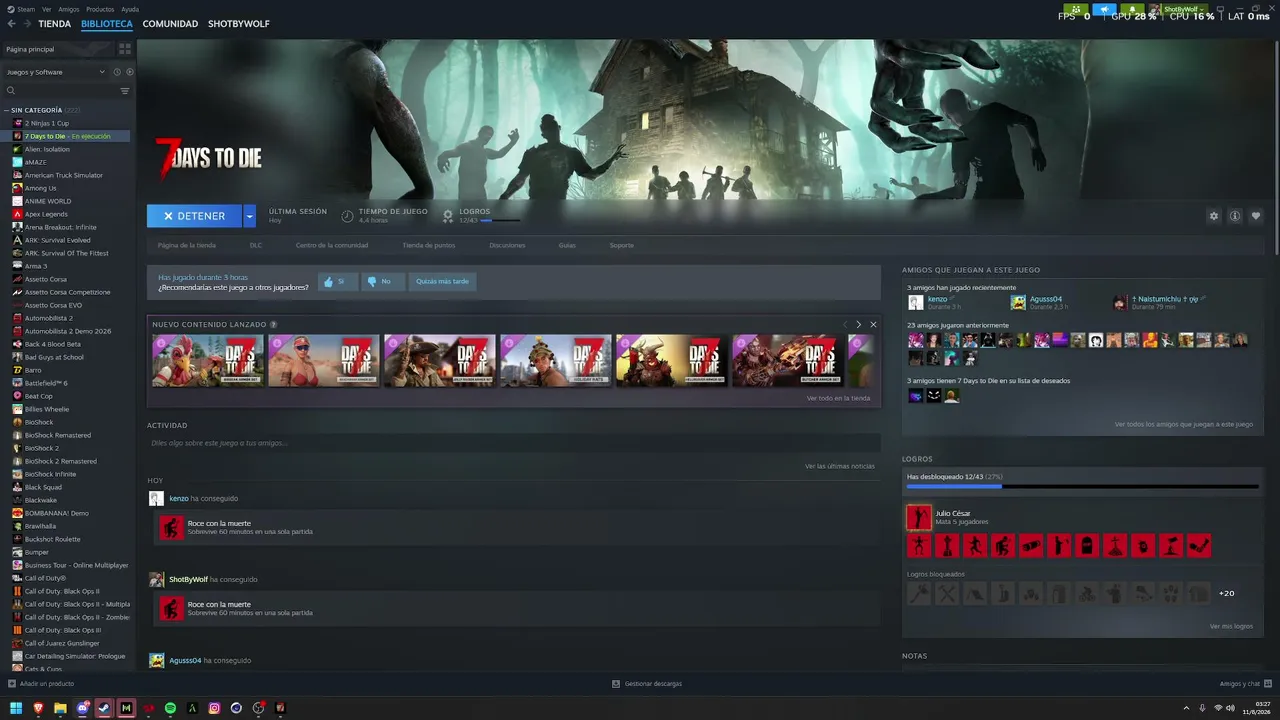
Task: Click Ver todo en la tienda link
Action: click(x=838, y=398)
